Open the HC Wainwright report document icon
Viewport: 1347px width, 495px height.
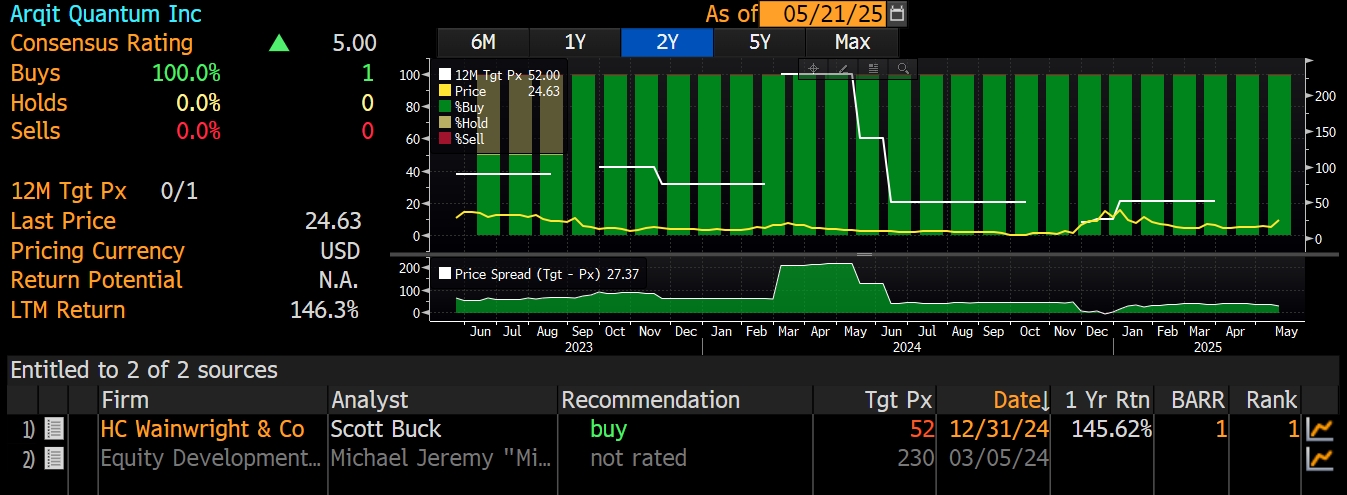(54, 429)
